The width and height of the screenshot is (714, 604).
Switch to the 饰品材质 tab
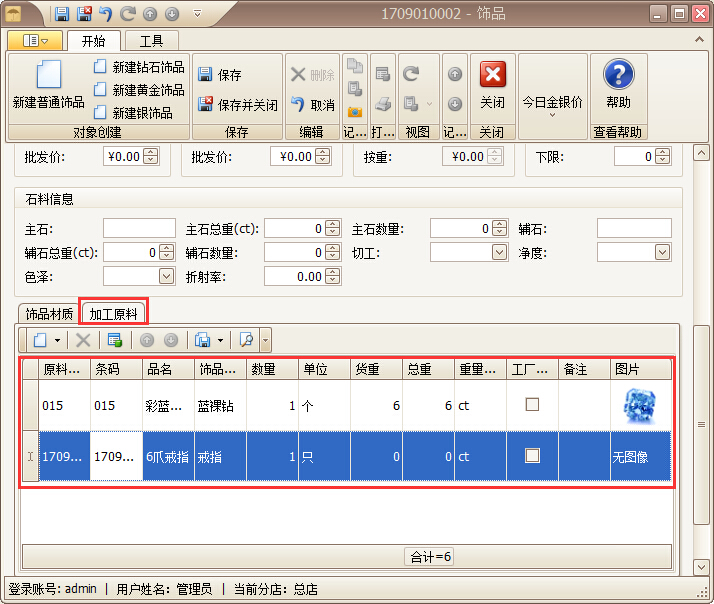point(49,314)
